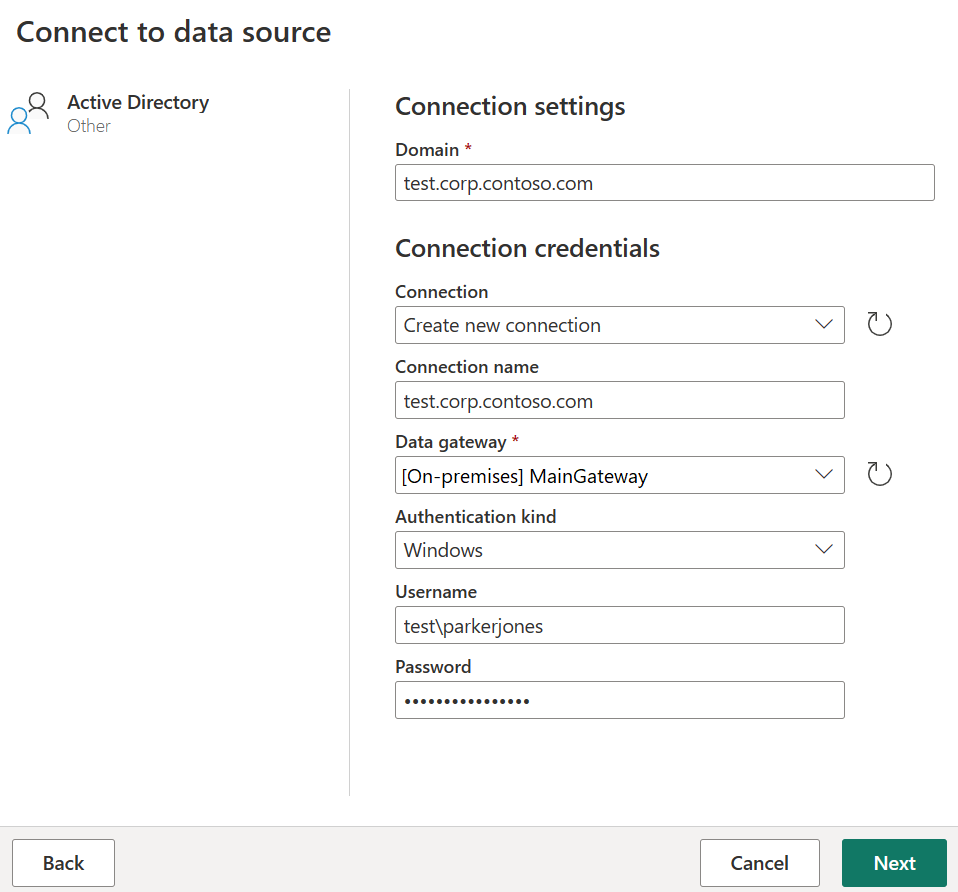Open the Connection dropdown showing Create new connection
The height and width of the screenshot is (892, 958).
click(619, 324)
